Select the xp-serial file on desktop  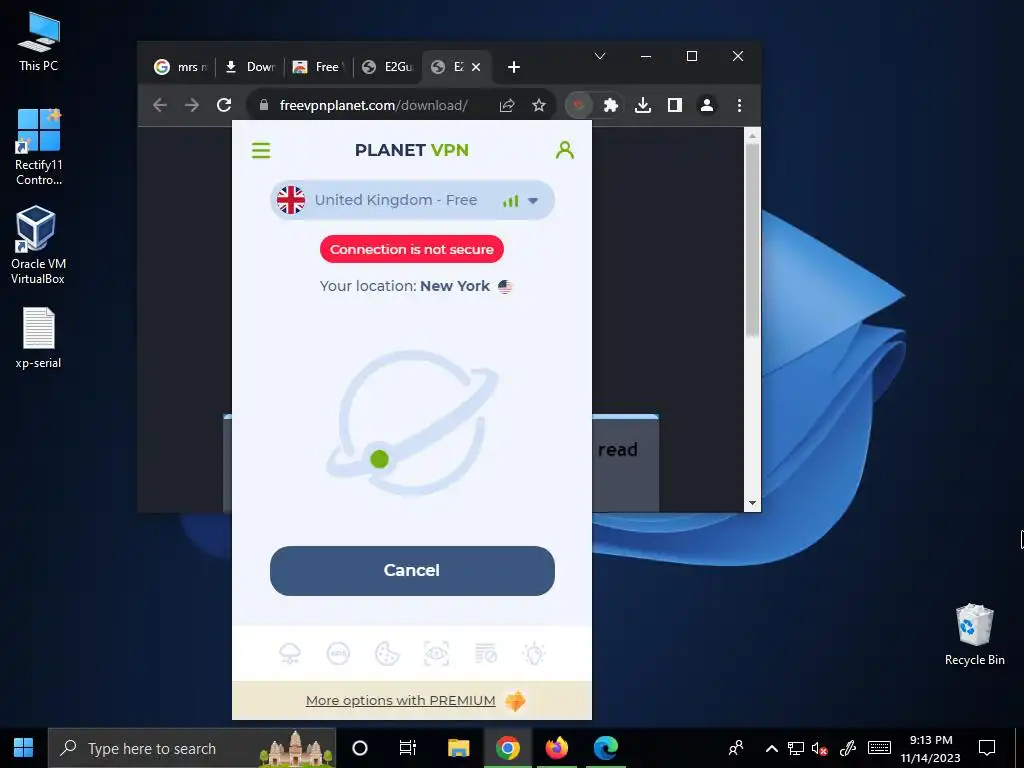tap(39, 338)
